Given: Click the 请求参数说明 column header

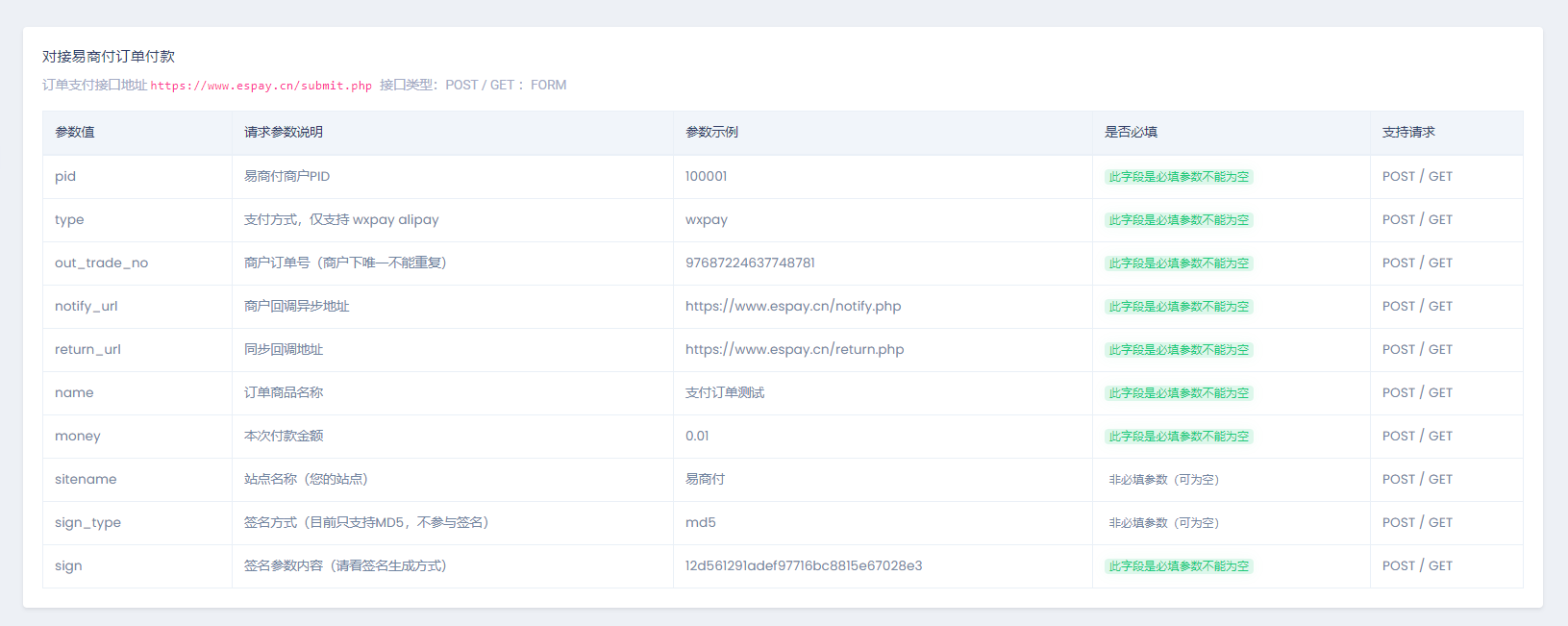Looking at the screenshot, I should tap(284, 132).
